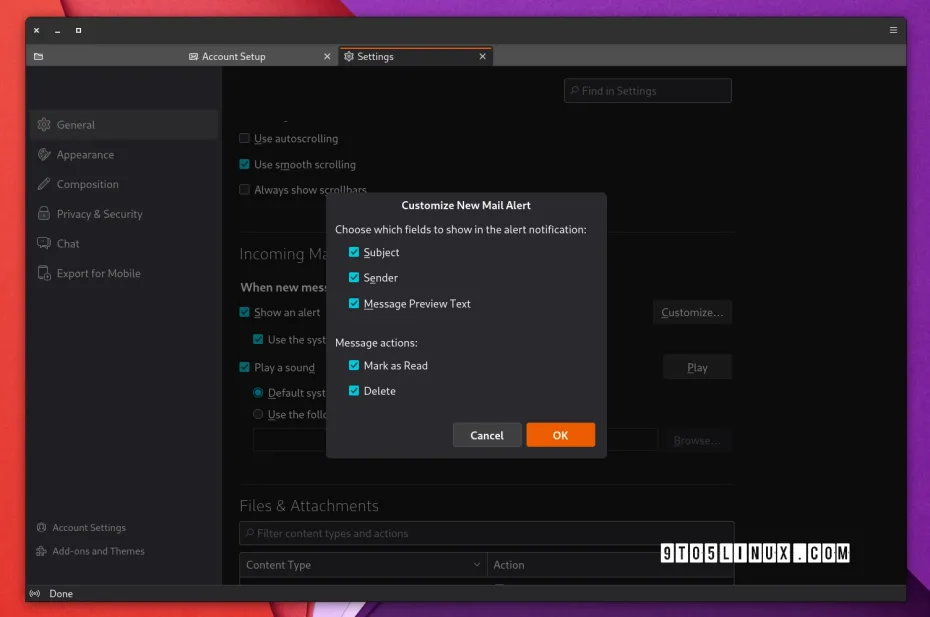Click the Account Settings icon

[41, 527]
